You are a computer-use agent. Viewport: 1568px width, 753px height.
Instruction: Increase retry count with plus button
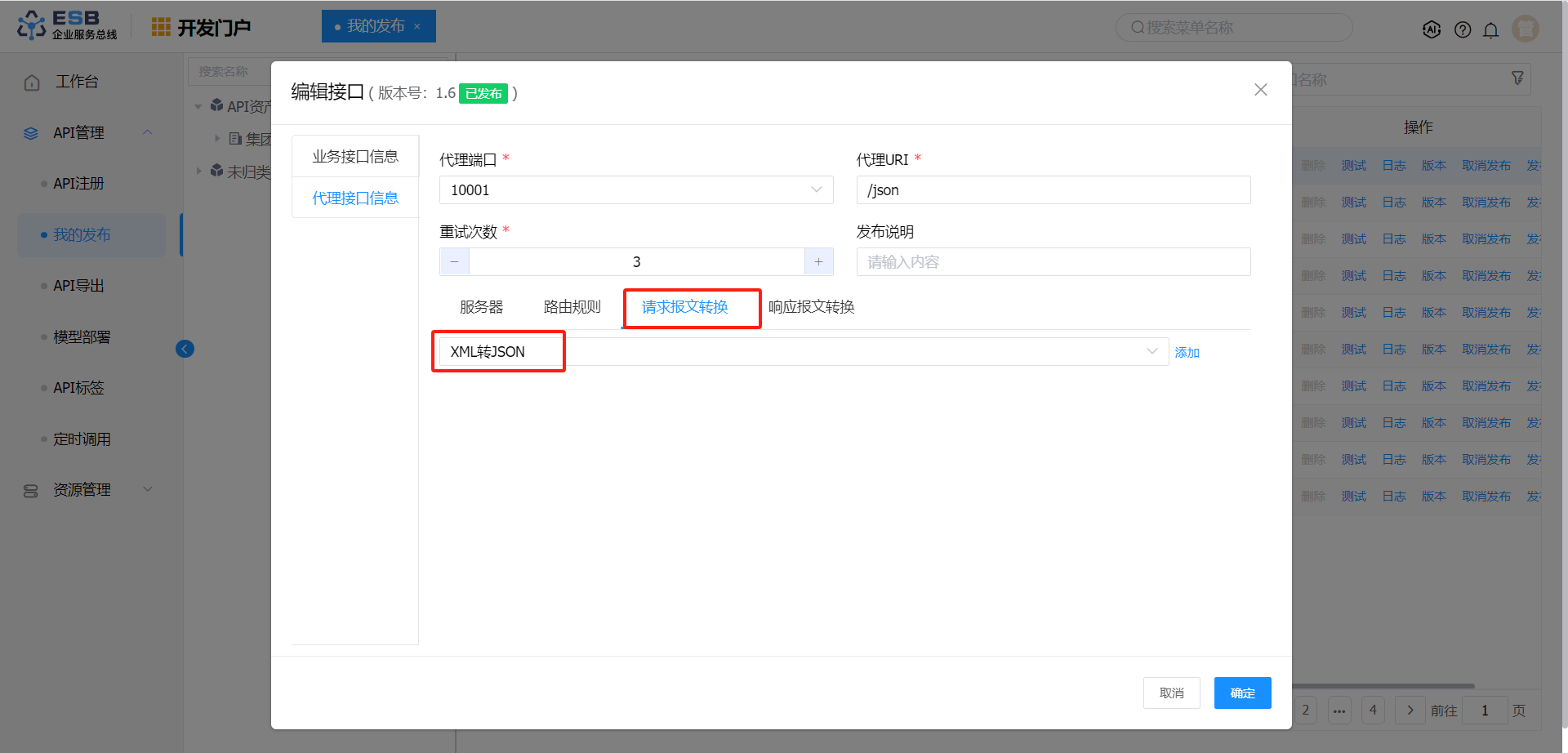click(x=818, y=262)
